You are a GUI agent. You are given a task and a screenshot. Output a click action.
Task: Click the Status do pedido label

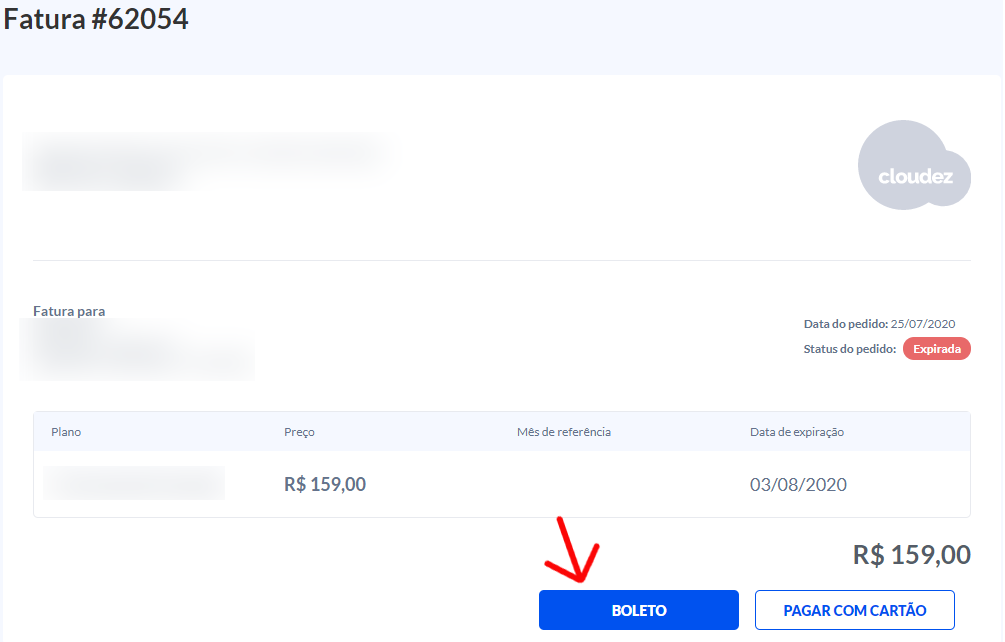[849, 349]
